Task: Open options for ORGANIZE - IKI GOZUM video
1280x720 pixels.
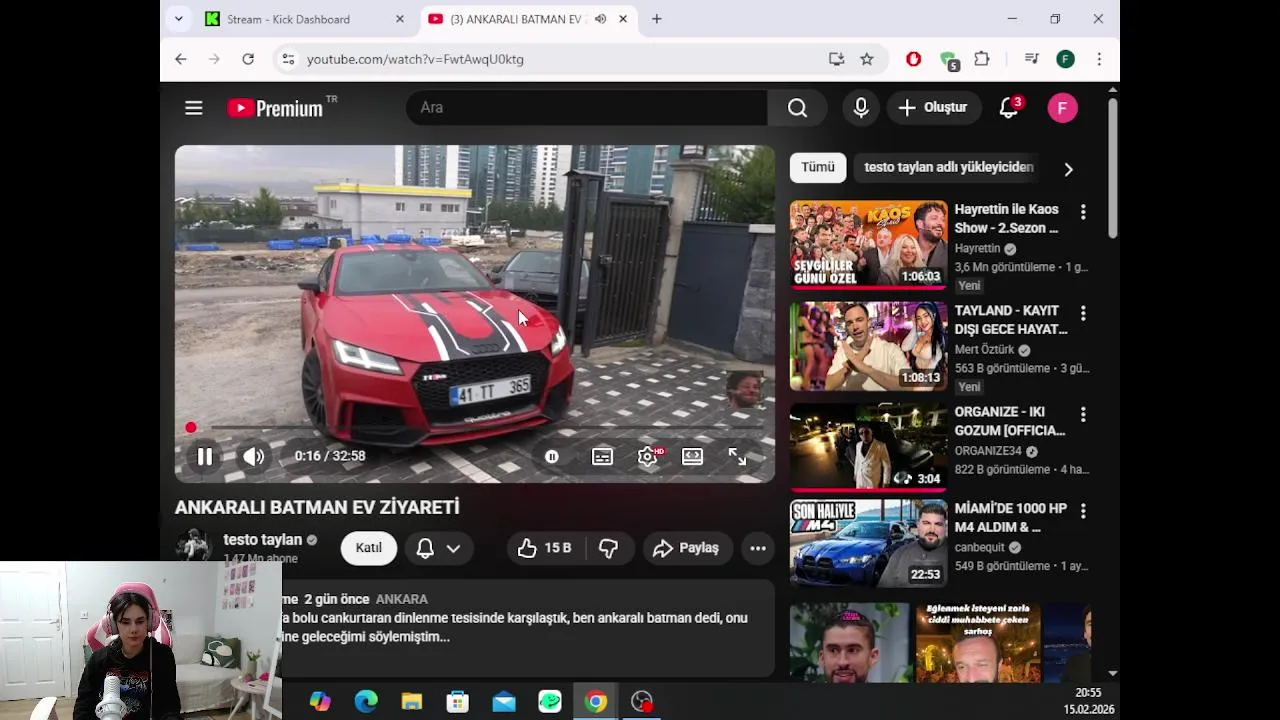Action: pos(1083,414)
